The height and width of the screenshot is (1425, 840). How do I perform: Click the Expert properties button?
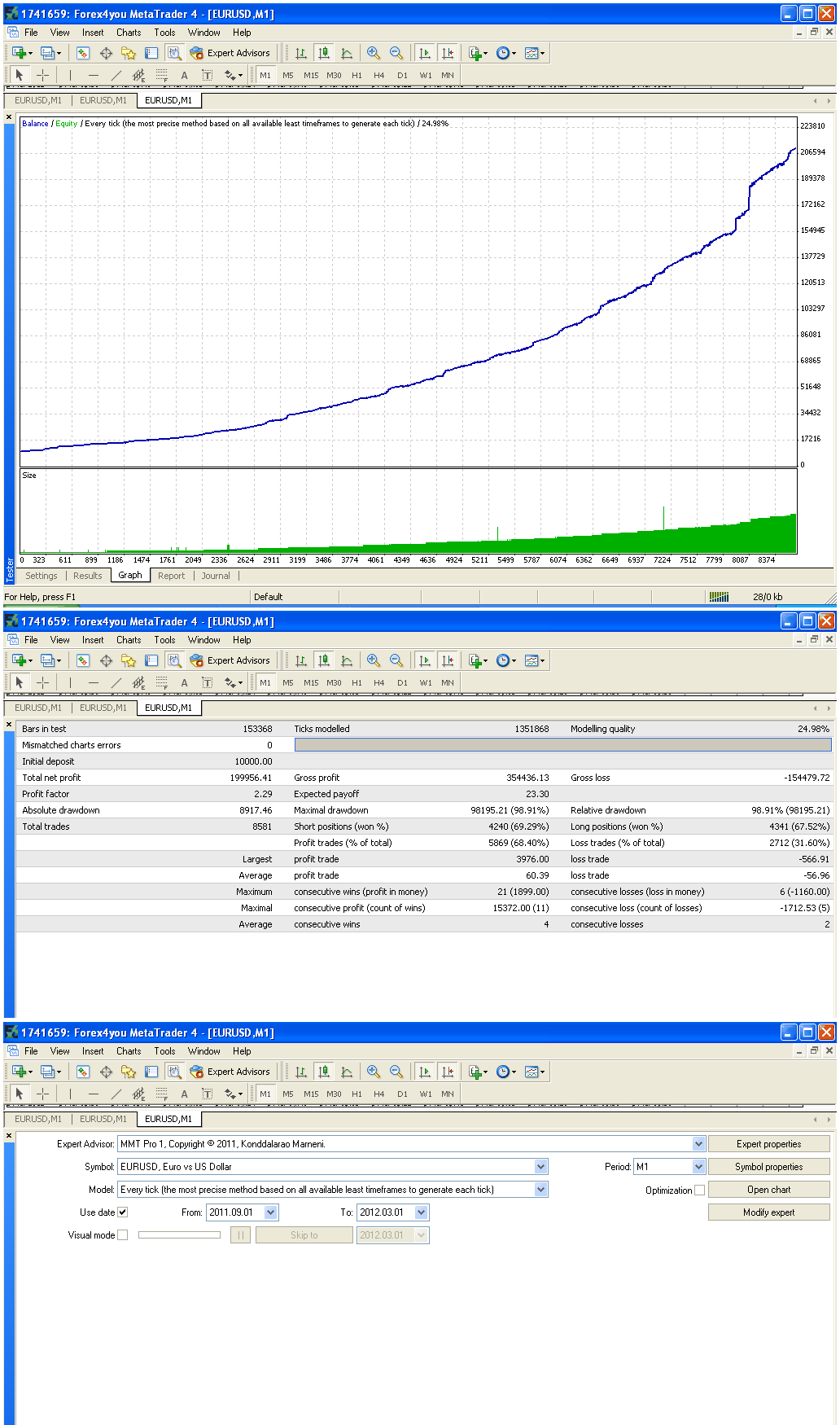click(x=769, y=1144)
